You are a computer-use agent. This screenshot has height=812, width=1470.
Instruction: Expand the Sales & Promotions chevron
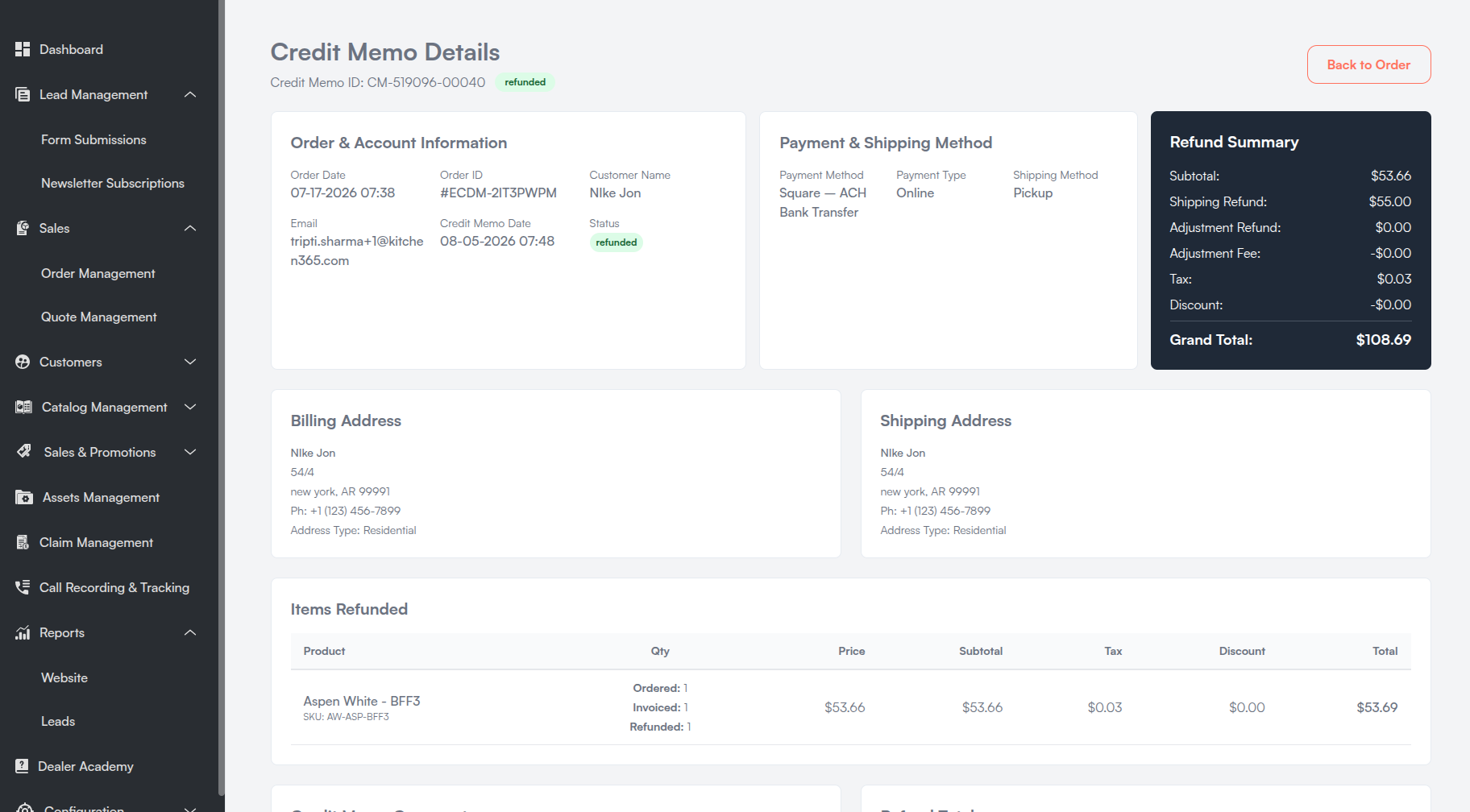(190, 452)
